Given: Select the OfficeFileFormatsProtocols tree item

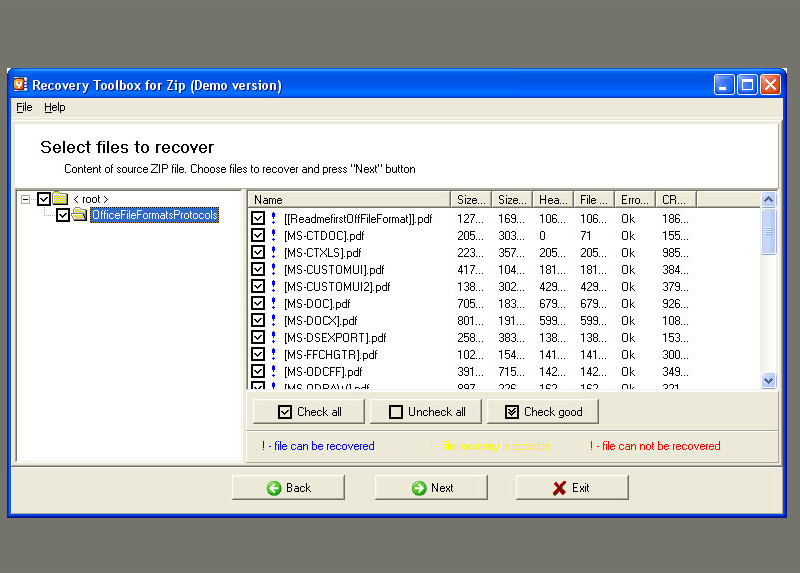Looking at the screenshot, I should pos(155,215).
